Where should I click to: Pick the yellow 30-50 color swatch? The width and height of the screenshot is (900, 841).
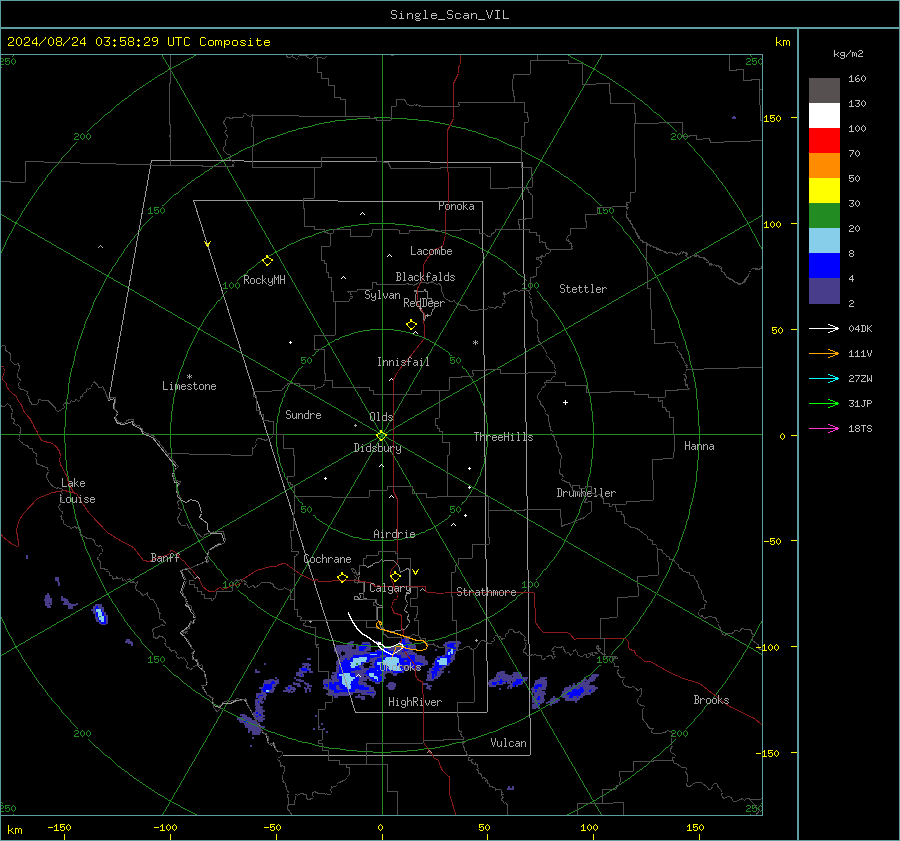(x=824, y=191)
